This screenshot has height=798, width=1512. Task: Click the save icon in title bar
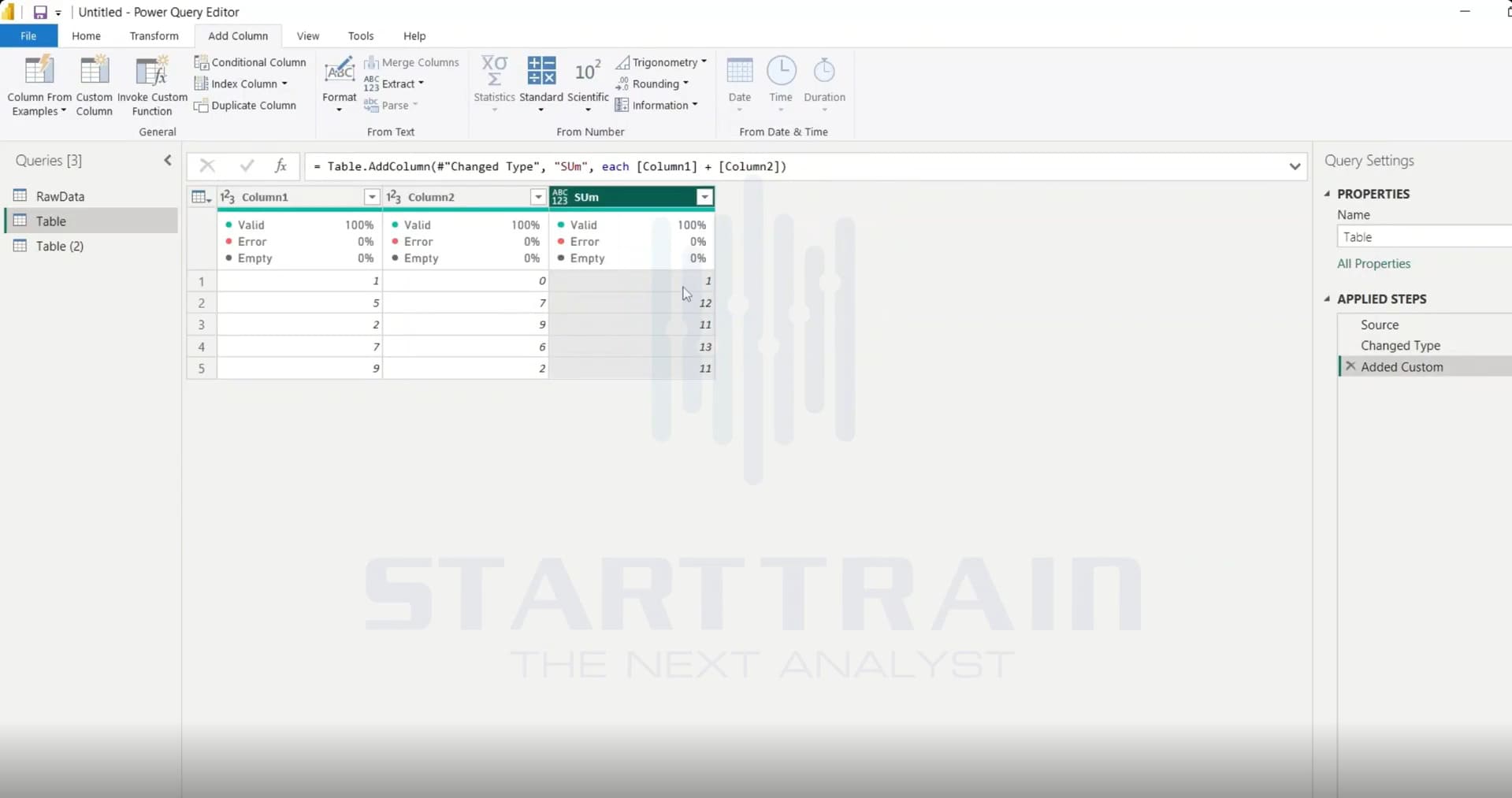39,13
